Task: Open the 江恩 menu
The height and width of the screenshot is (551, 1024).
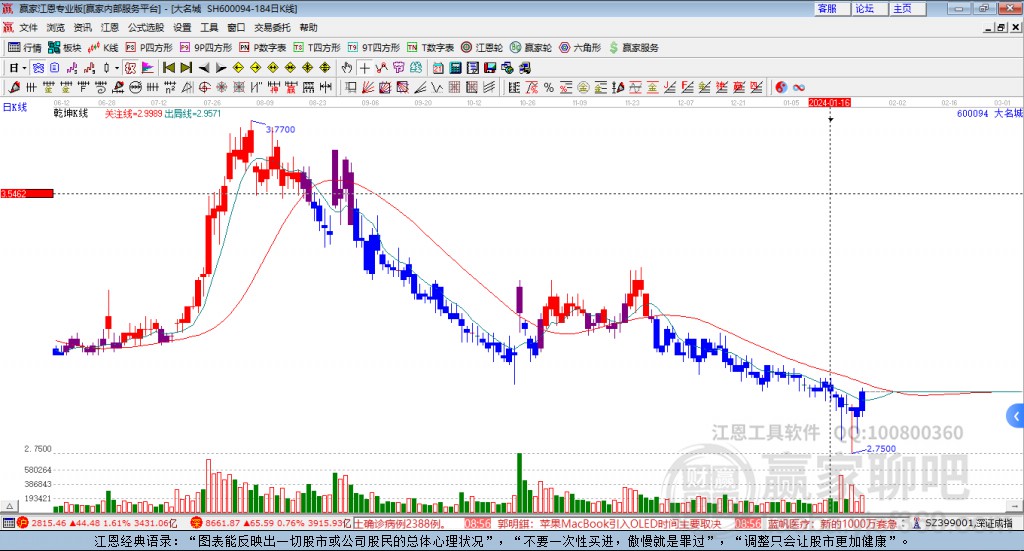Action: point(110,27)
